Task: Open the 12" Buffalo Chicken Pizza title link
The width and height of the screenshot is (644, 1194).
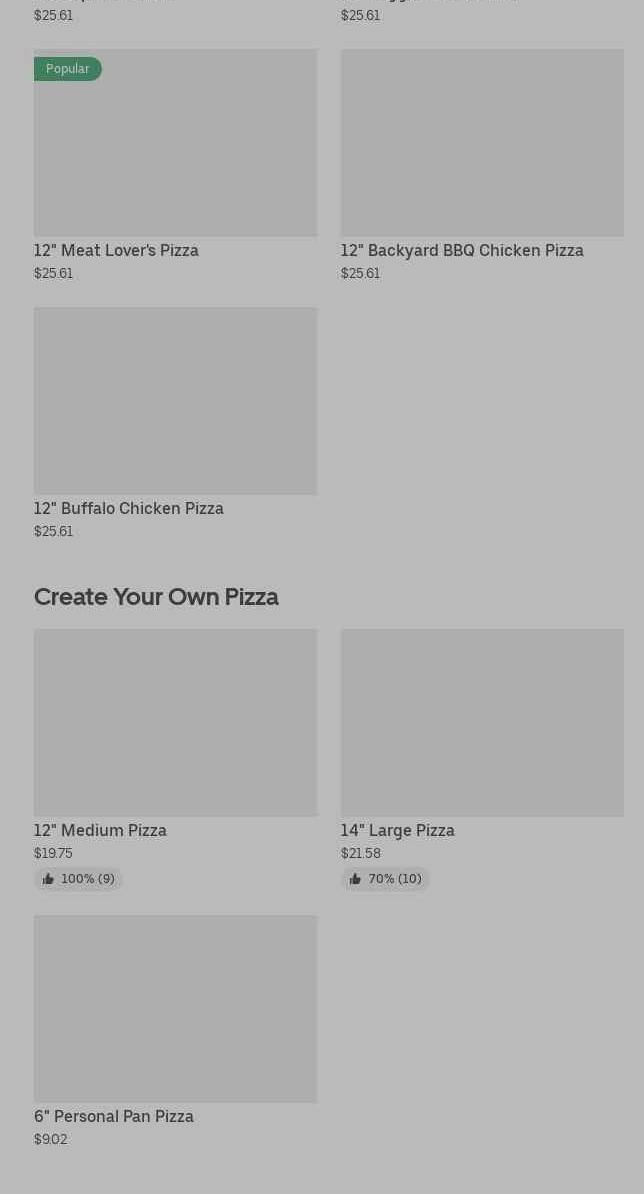Action: (128, 508)
